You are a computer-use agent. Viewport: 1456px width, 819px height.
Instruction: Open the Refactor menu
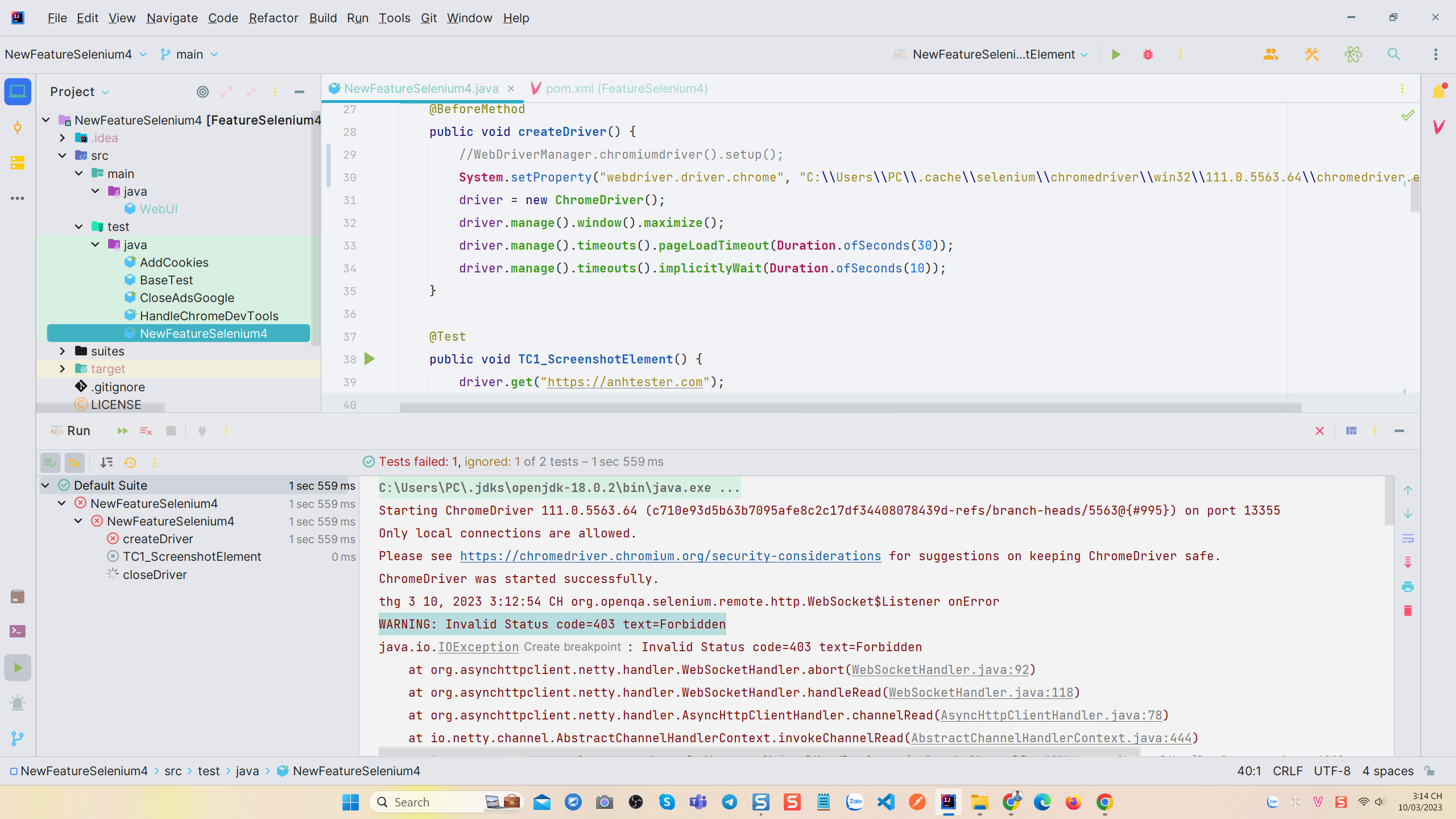(x=273, y=18)
